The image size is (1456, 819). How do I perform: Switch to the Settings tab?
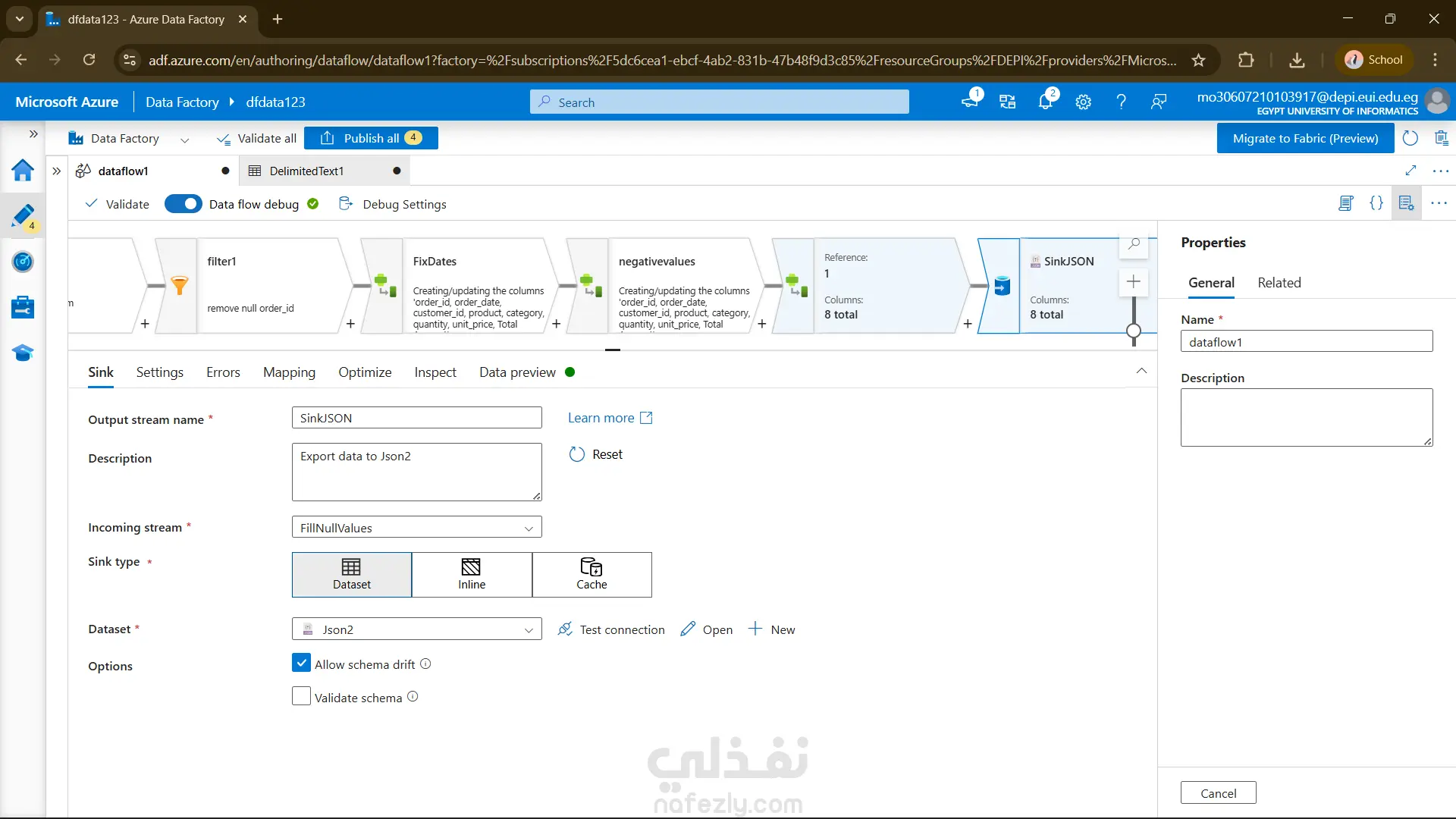[x=160, y=372]
